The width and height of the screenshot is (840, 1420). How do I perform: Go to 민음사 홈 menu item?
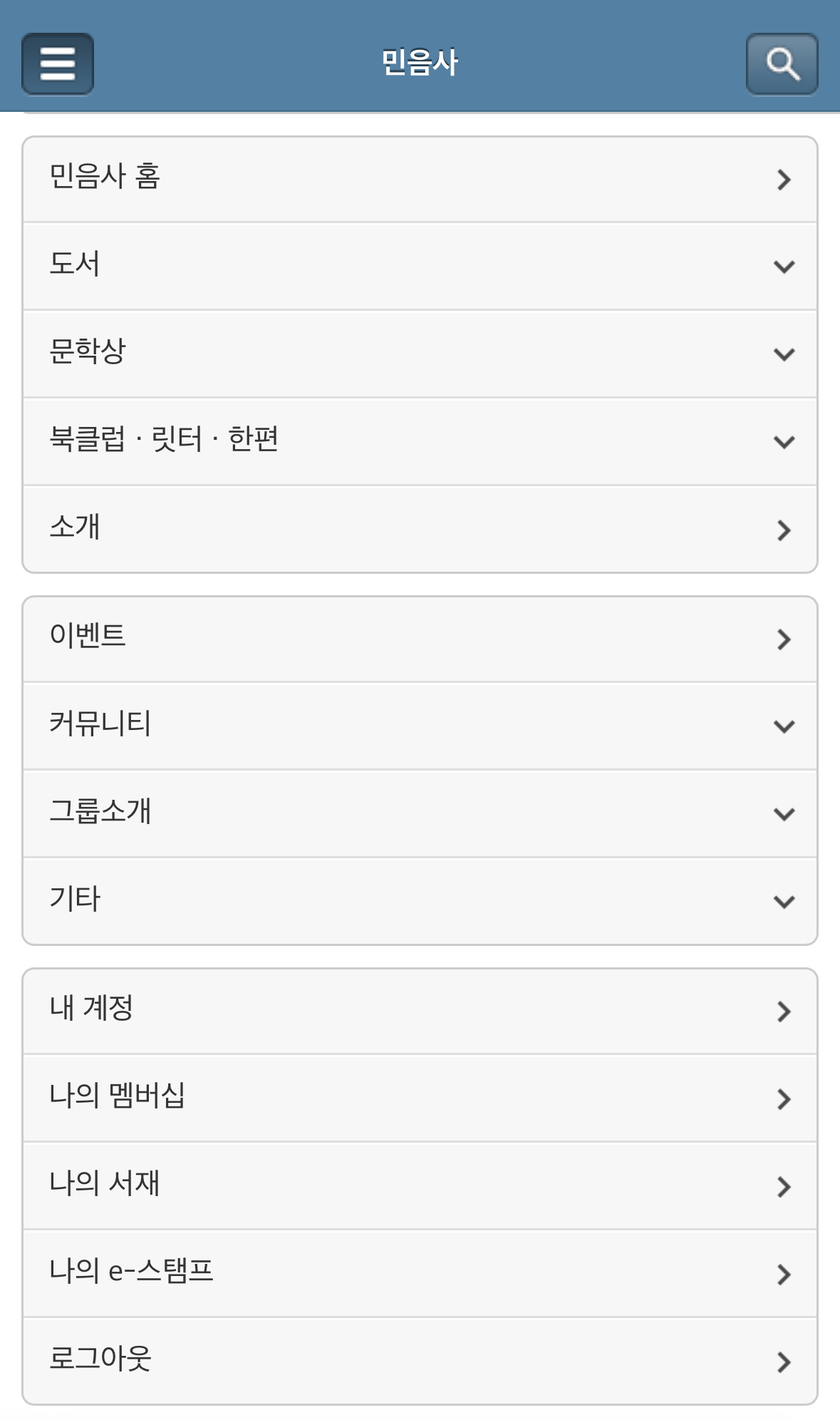point(105,177)
